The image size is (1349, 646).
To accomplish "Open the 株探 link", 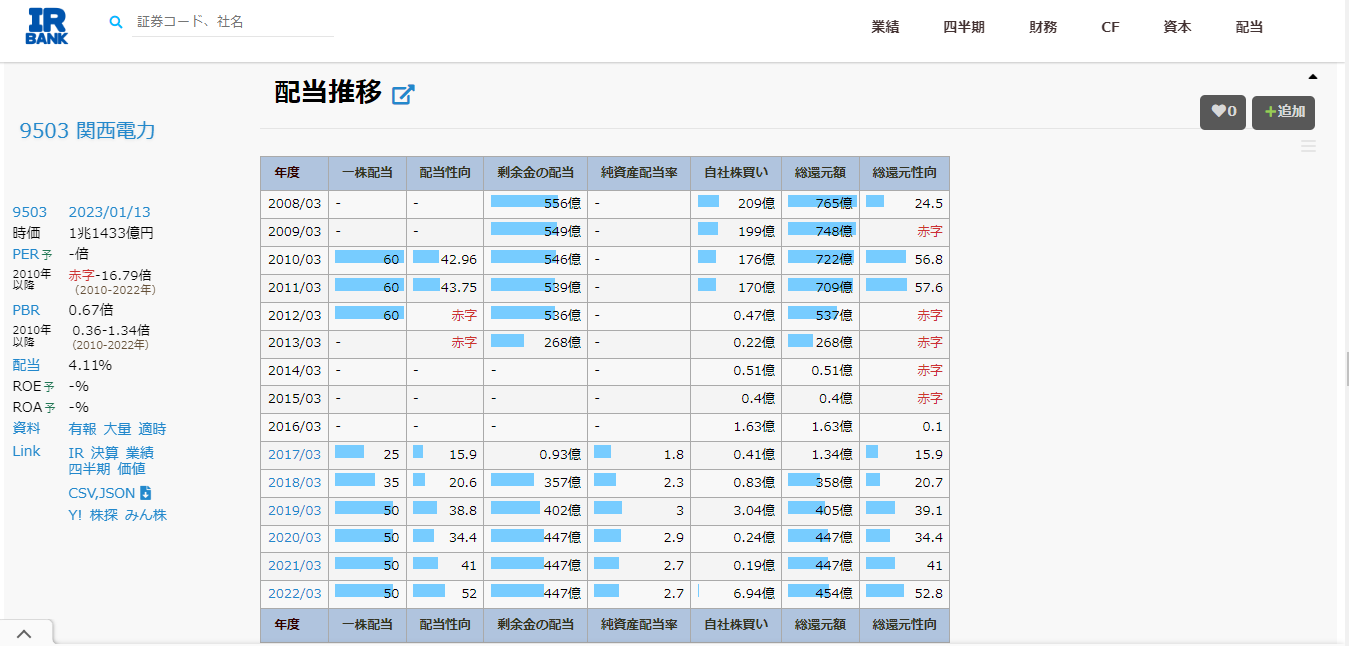I will [x=104, y=515].
